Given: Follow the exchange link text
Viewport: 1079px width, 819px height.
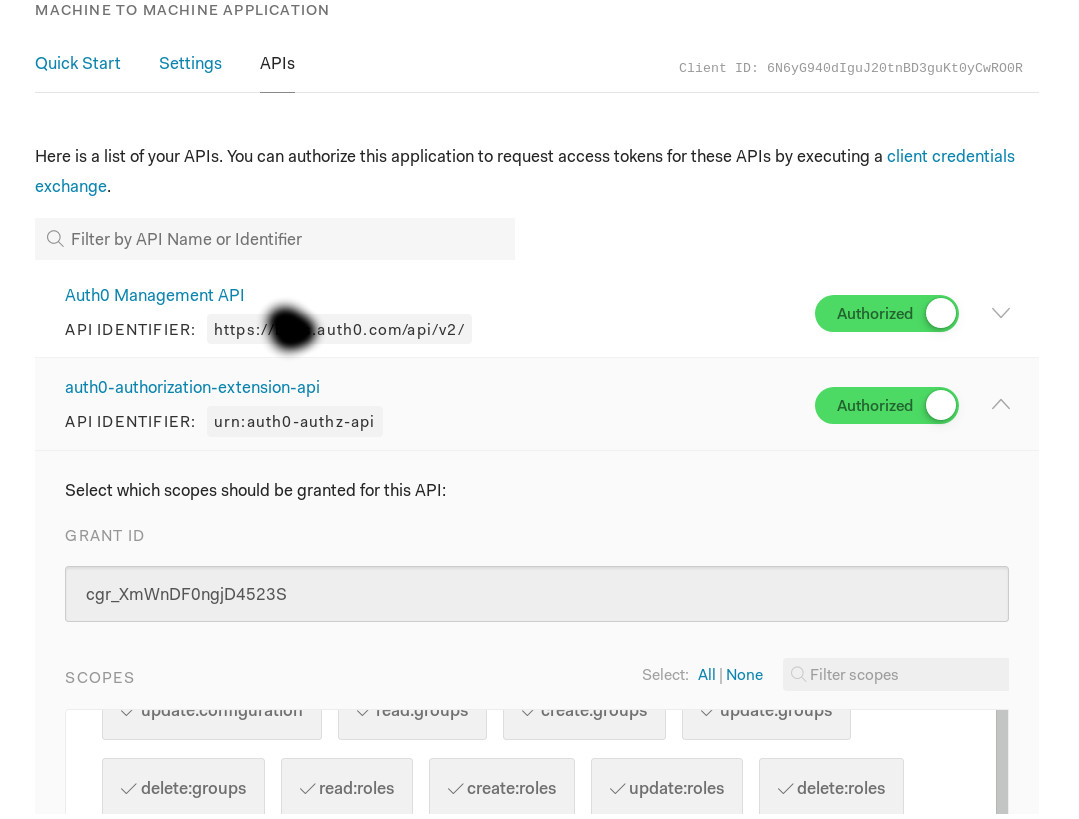Looking at the screenshot, I should pyautogui.click(x=71, y=187).
